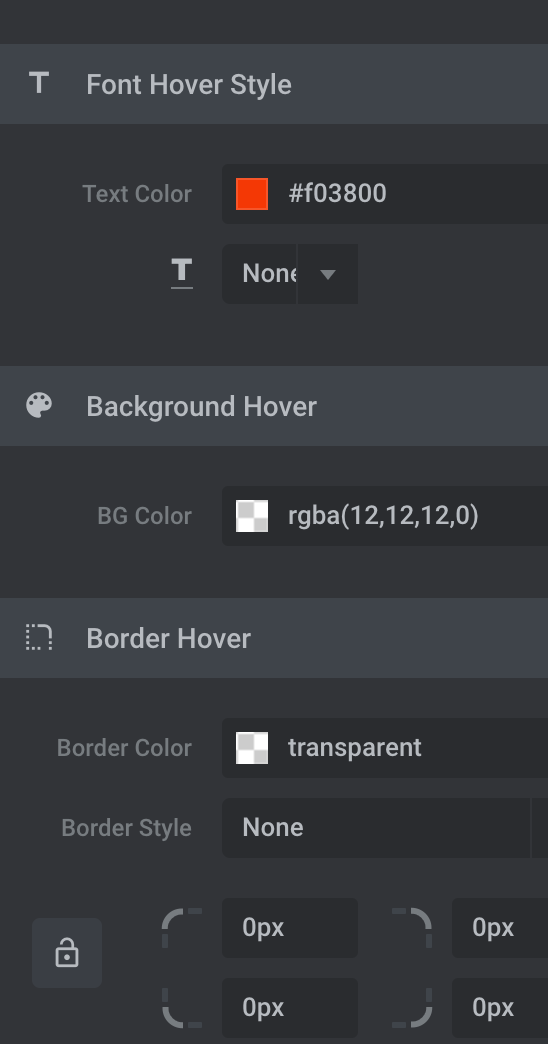
Task: Click the bottom-left border radius corner icon
Action: (x=182, y=1008)
